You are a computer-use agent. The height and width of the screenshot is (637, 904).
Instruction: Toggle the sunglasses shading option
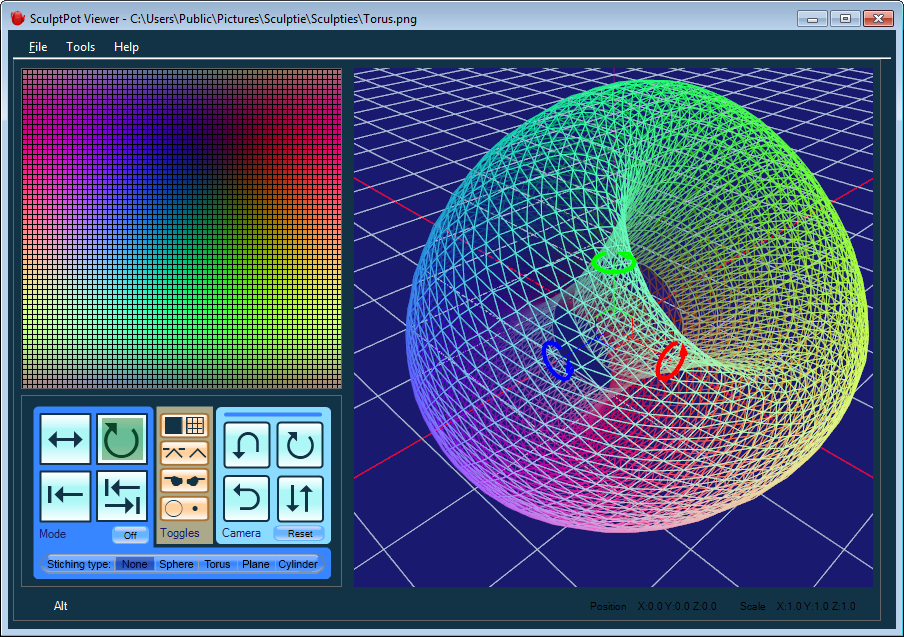click(184, 480)
